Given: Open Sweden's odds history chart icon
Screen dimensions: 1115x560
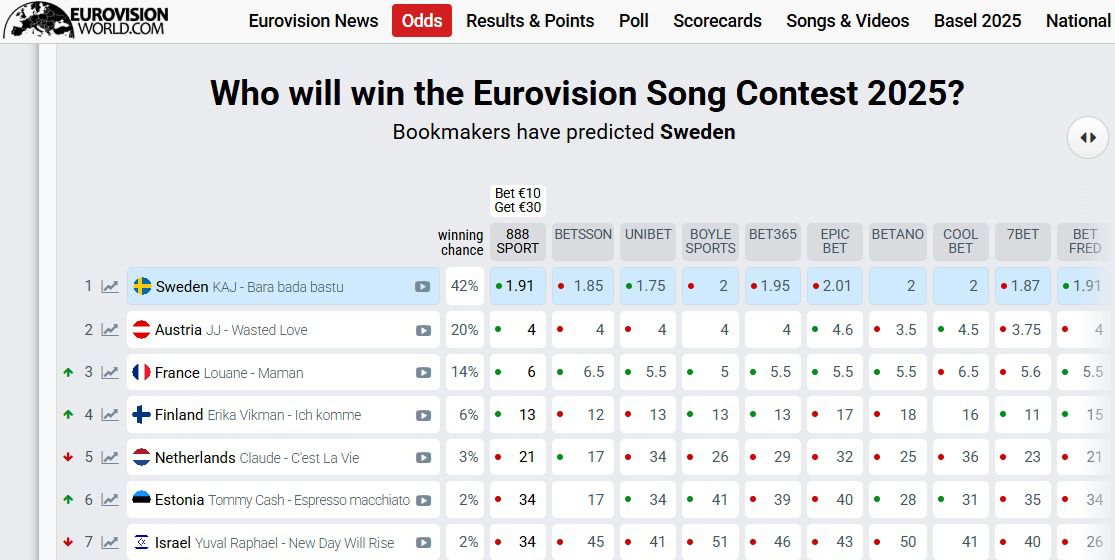Looking at the screenshot, I should click(110, 287).
